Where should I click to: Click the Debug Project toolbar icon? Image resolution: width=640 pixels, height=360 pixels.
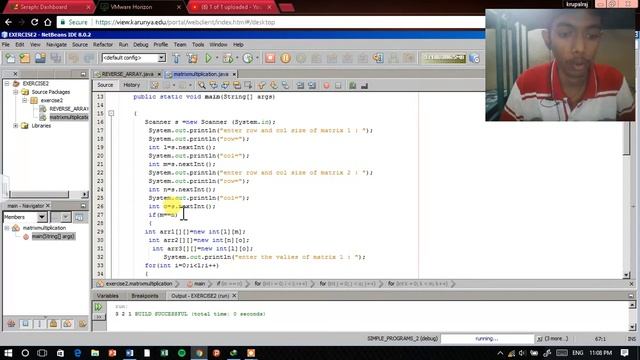point(228,58)
